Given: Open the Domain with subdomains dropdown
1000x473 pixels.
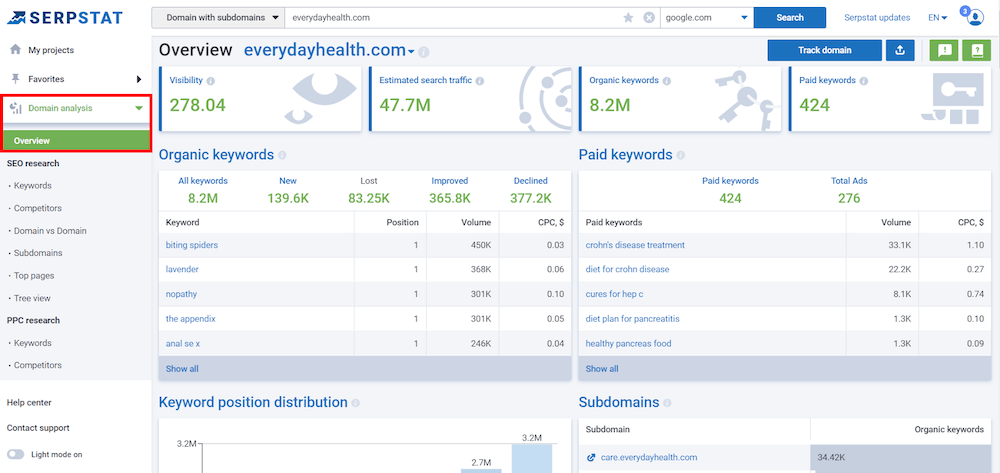Looking at the screenshot, I should pos(214,18).
